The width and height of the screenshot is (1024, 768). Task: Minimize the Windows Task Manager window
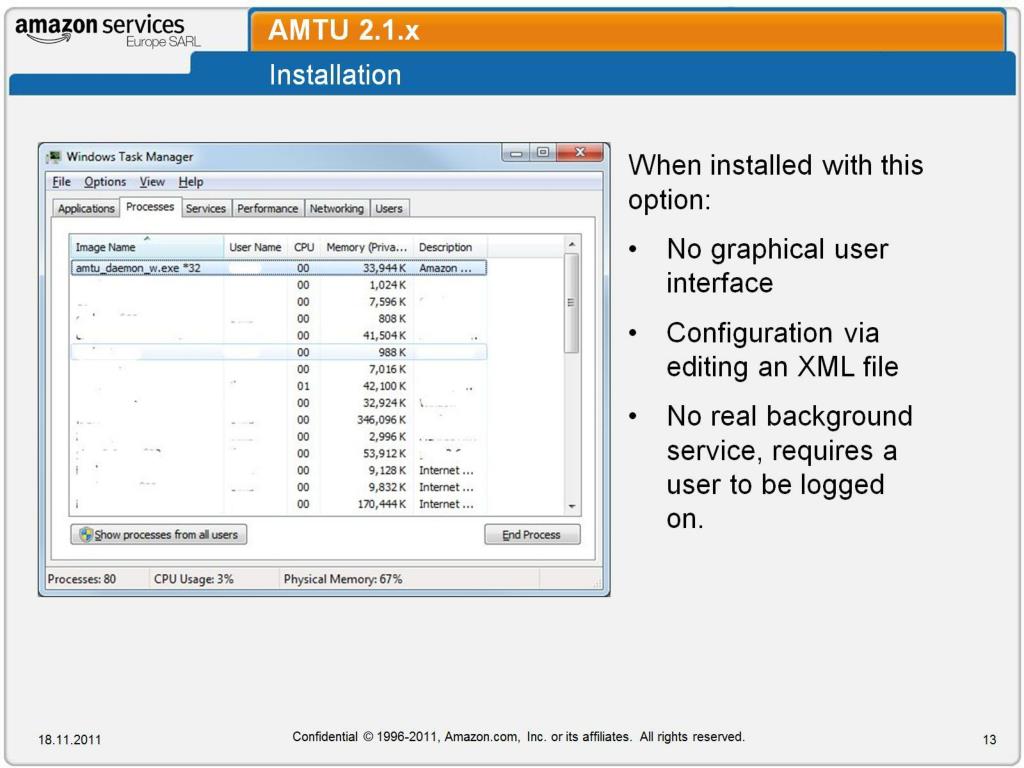click(516, 153)
